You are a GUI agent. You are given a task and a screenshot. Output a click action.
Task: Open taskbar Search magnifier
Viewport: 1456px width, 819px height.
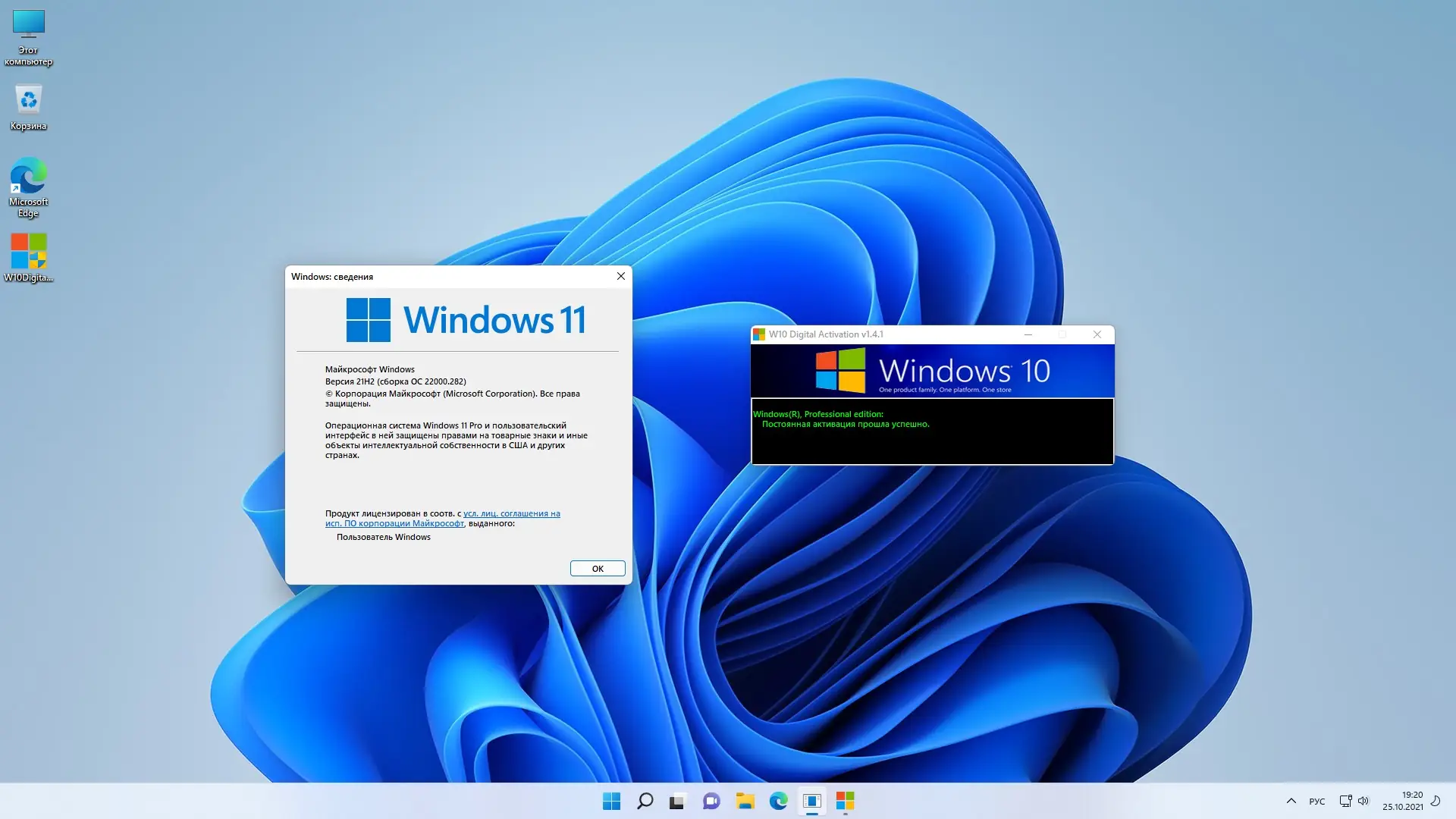pos(645,801)
